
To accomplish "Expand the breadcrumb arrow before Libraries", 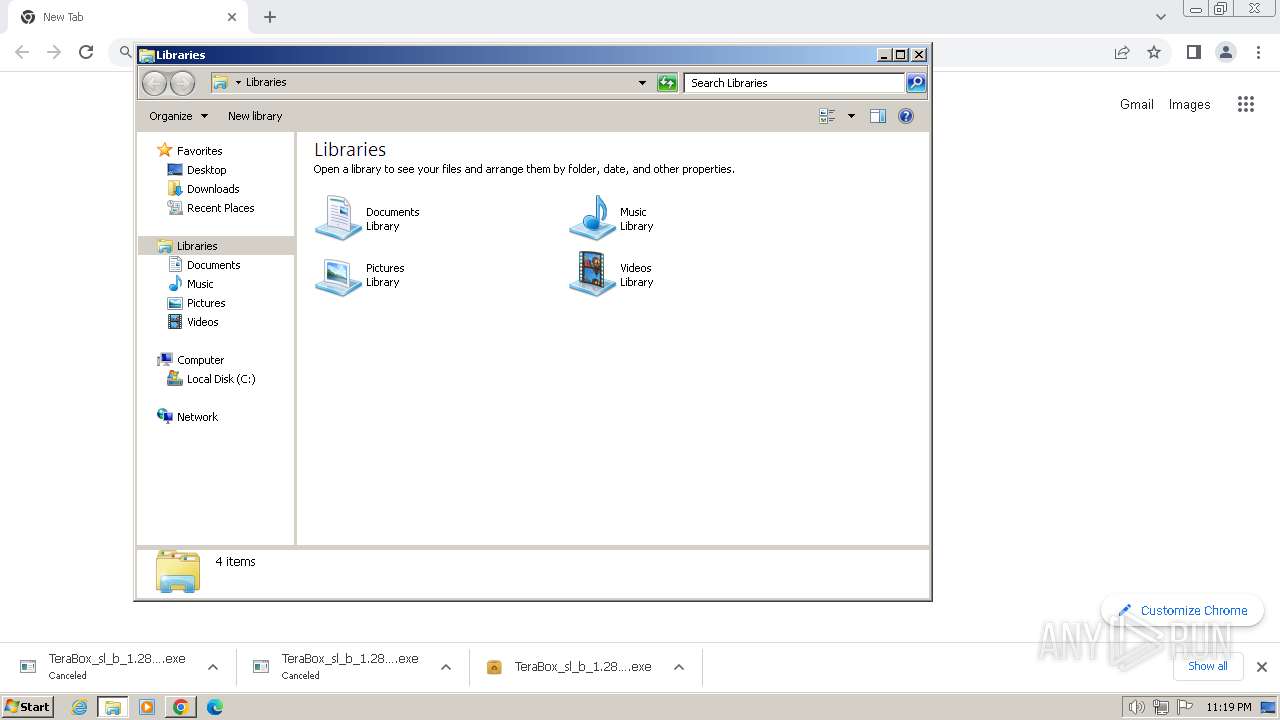I will click(x=238, y=83).
